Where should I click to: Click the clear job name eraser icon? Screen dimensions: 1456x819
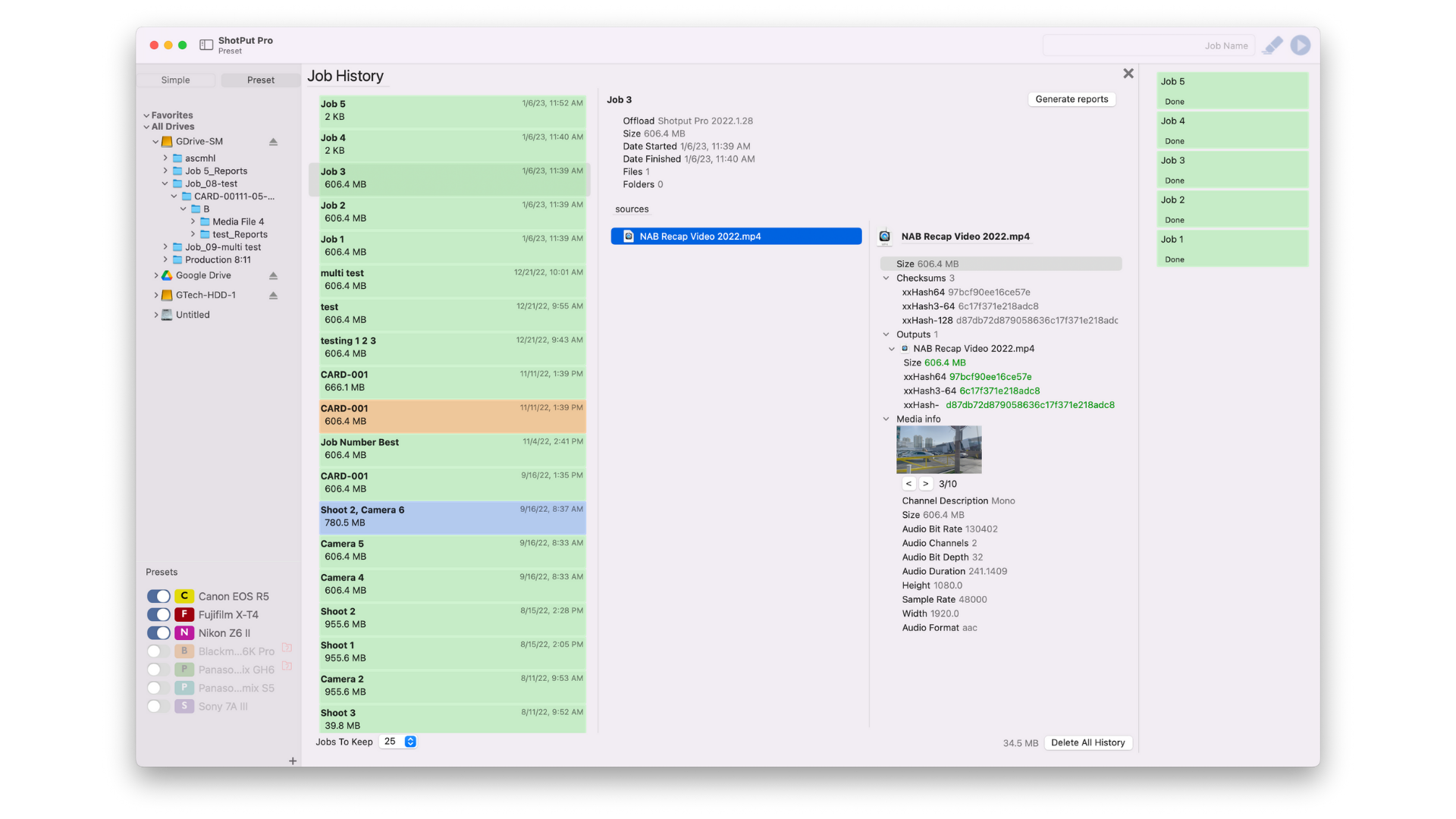(1272, 45)
